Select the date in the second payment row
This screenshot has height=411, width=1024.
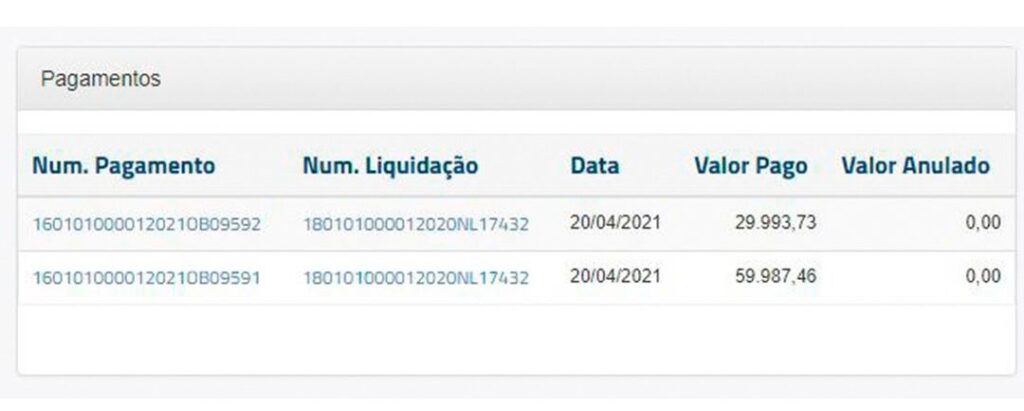(616, 276)
